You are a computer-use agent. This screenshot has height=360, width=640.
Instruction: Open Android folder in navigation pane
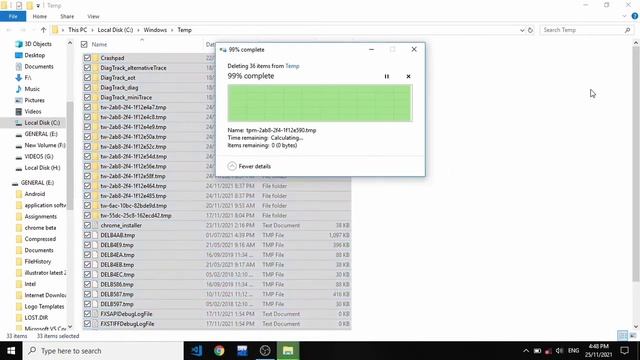click(x=35, y=194)
